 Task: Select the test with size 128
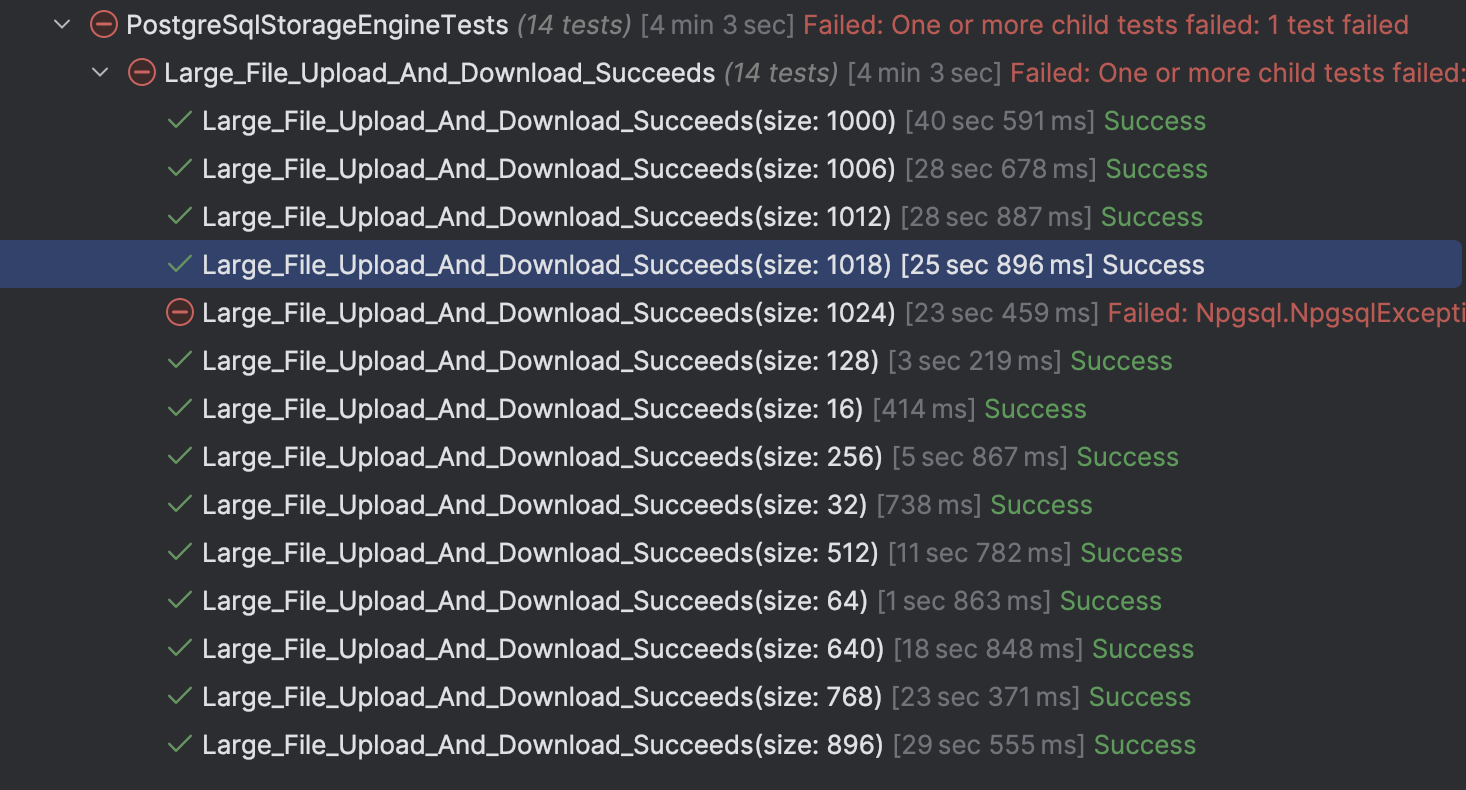tap(540, 361)
